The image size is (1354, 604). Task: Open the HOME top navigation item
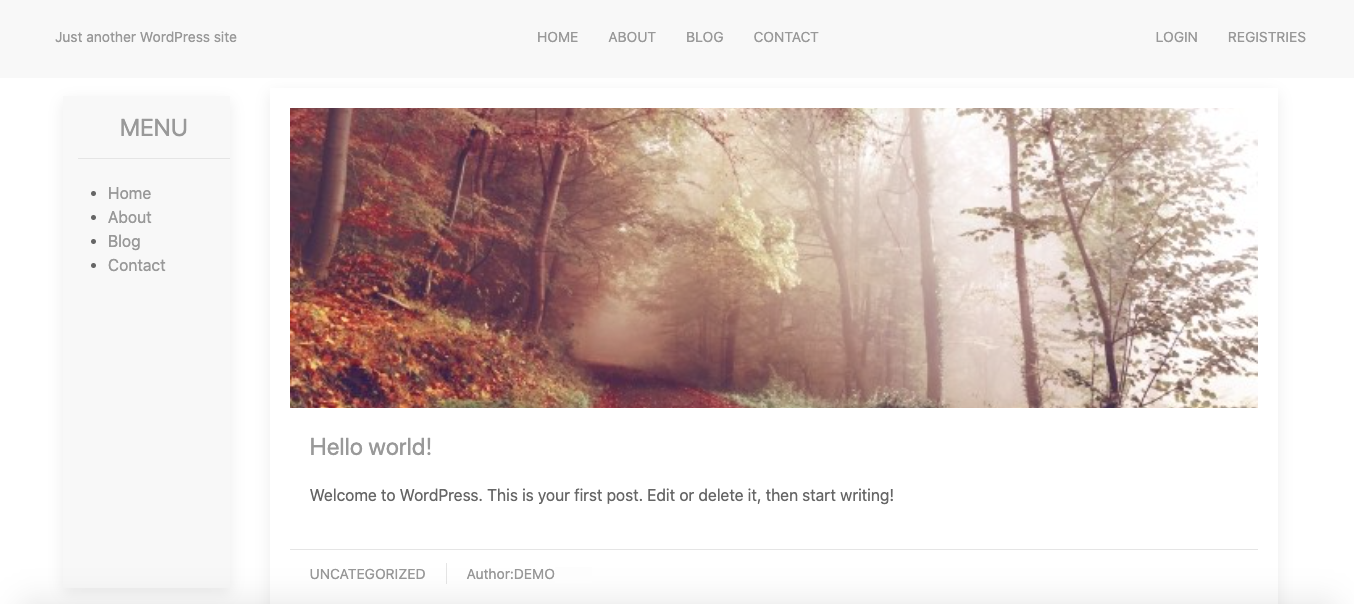click(557, 37)
